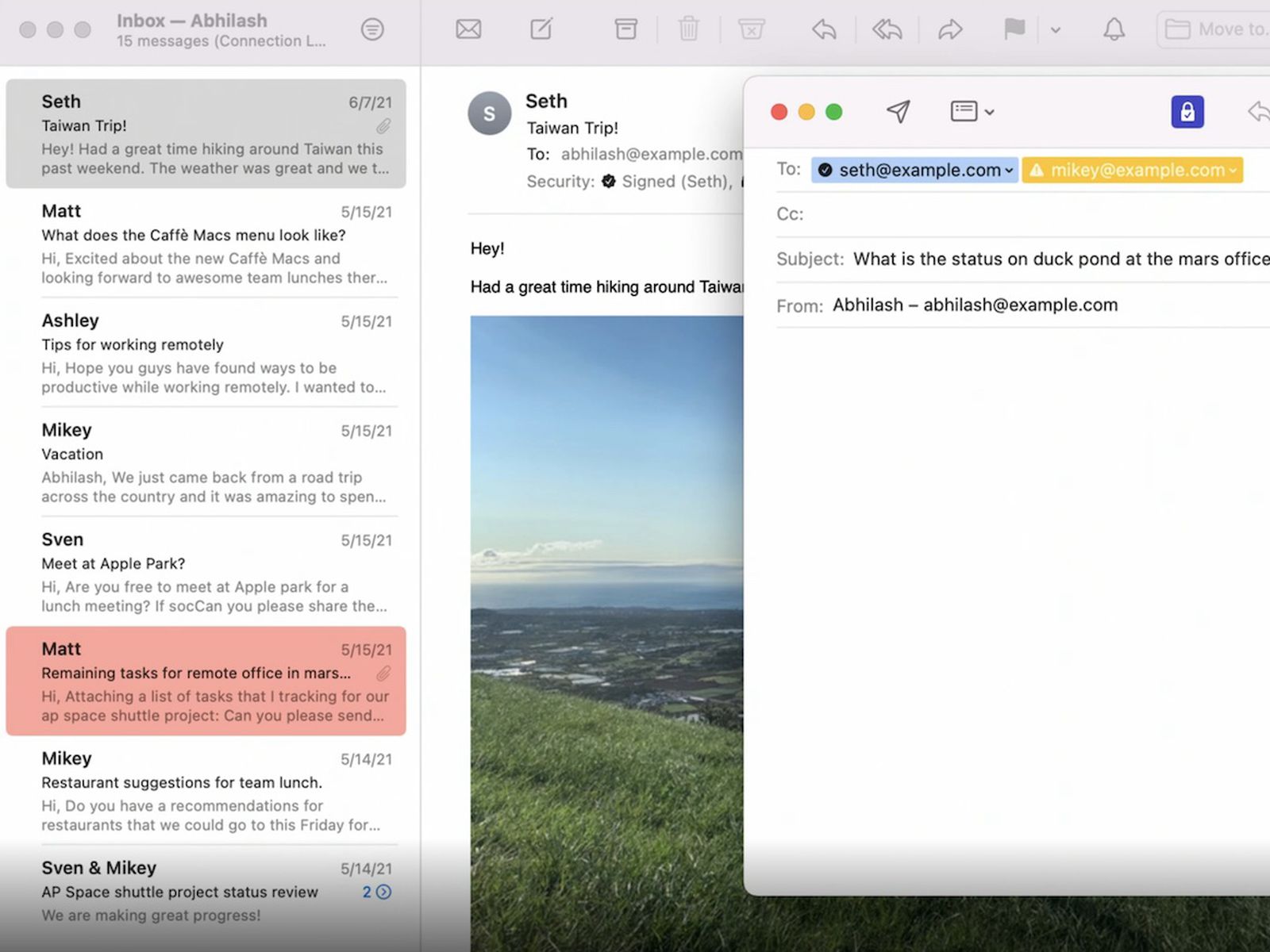Move selected message to Junk
1270x952 pixels.
point(751,30)
